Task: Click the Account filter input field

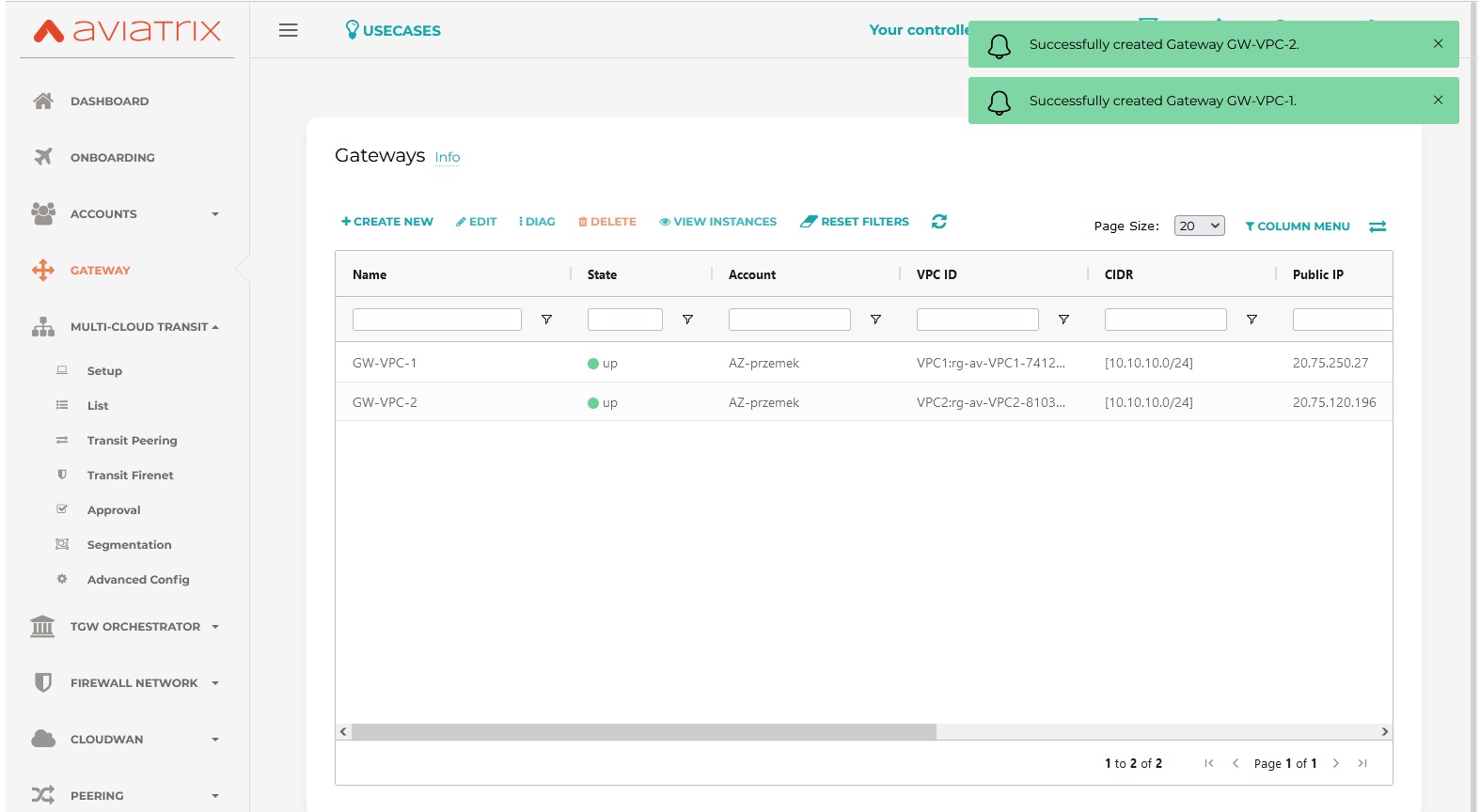Action: tap(790, 320)
